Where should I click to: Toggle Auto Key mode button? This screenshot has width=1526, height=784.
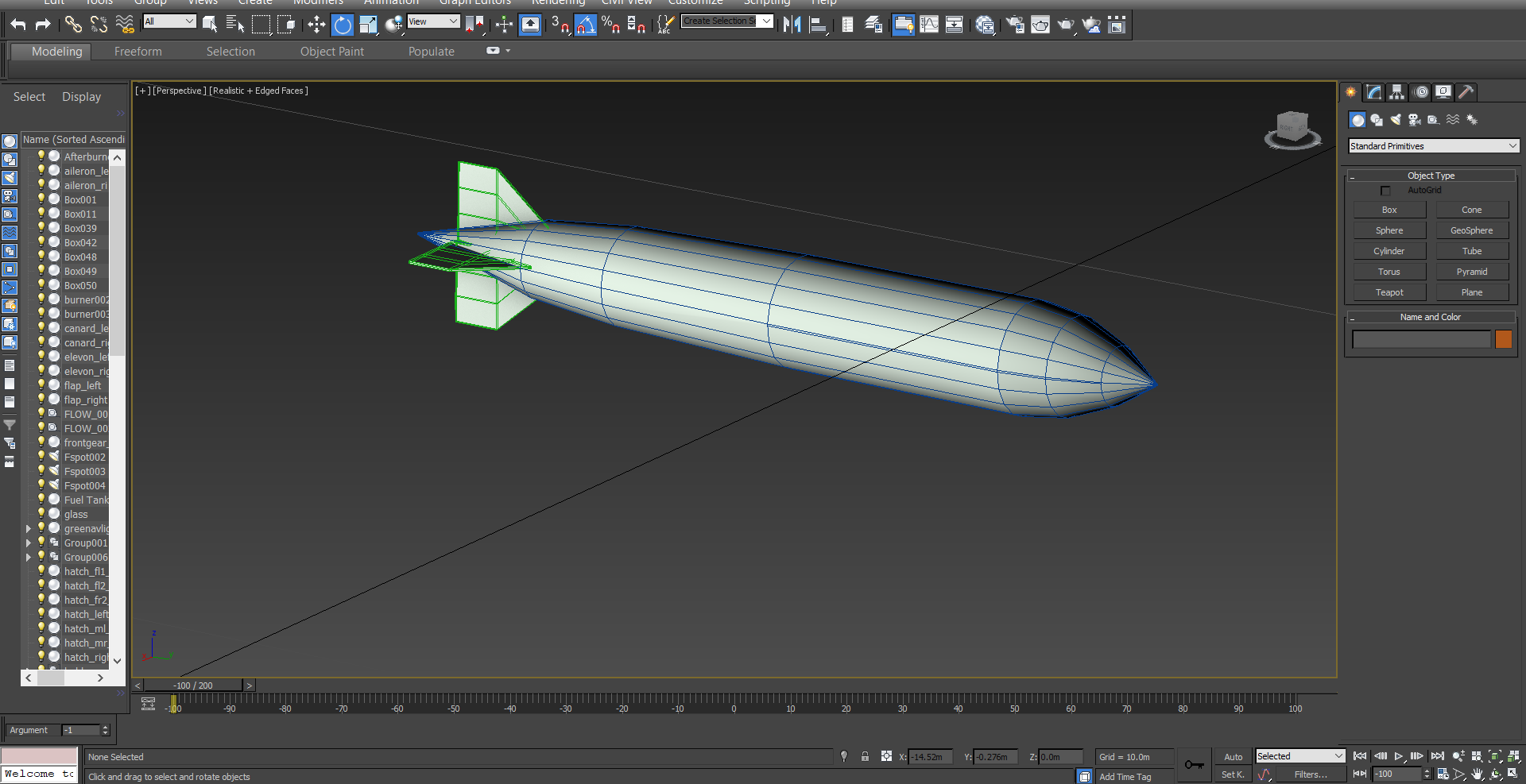tap(1233, 757)
